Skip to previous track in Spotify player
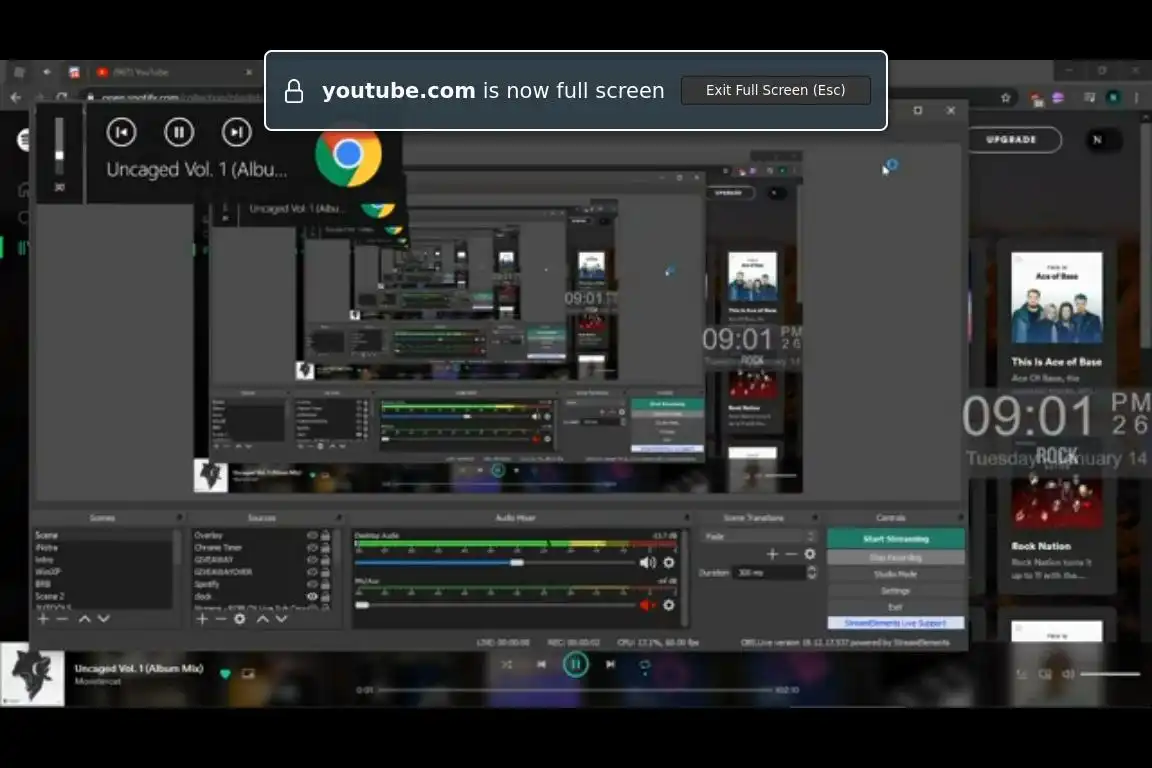This screenshot has width=1152, height=768. tap(541, 664)
